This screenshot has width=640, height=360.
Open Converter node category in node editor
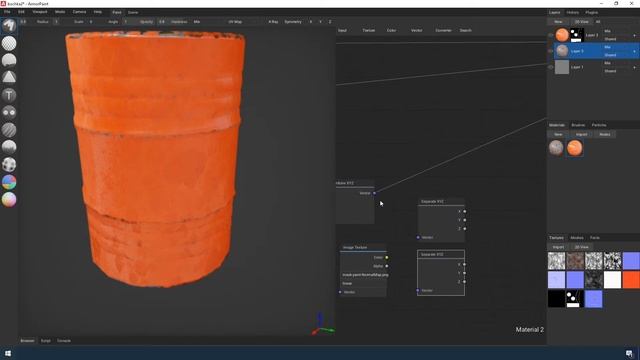click(443, 30)
